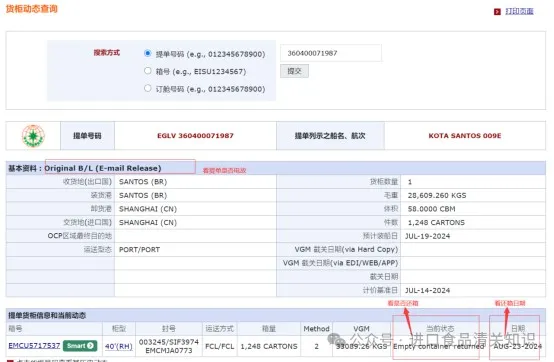Image resolution: width=554 pixels, height=362 pixels.
Task: Click seal number 003245/SIF3974 cell
Action: coord(169,346)
